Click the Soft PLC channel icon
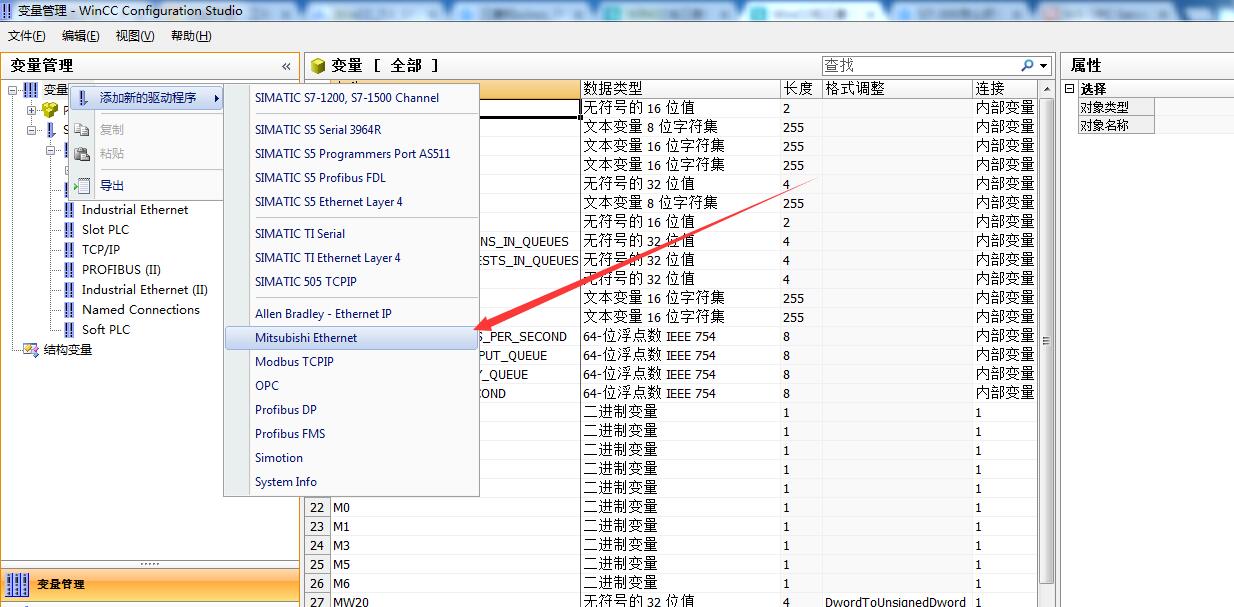Screen dimensions: 1234x607 (x=69, y=330)
